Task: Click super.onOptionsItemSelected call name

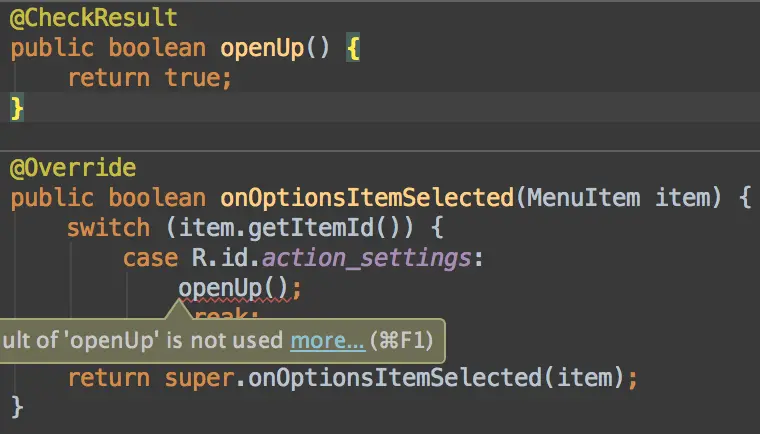Action: (x=395, y=377)
